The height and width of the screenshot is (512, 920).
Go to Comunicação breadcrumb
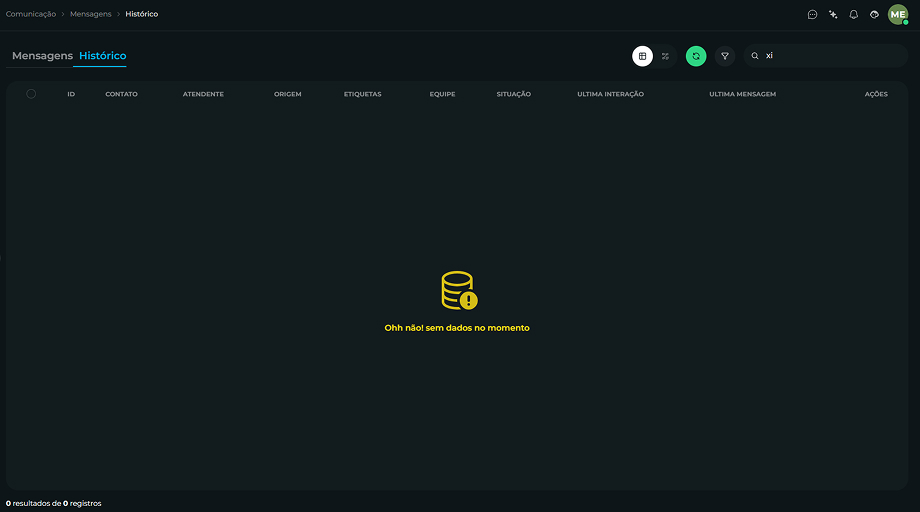tap(31, 14)
